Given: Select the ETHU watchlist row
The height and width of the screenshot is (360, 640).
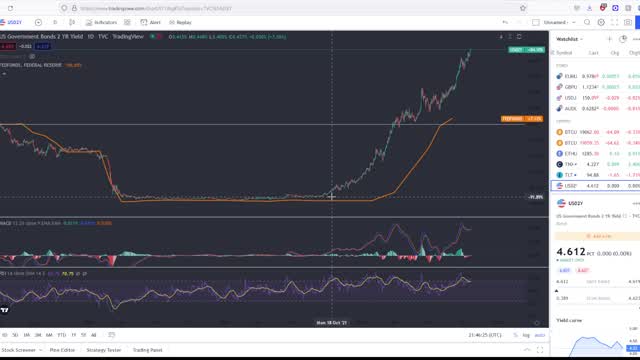Looking at the screenshot, I should pyautogui.click(x=596, y=153).
